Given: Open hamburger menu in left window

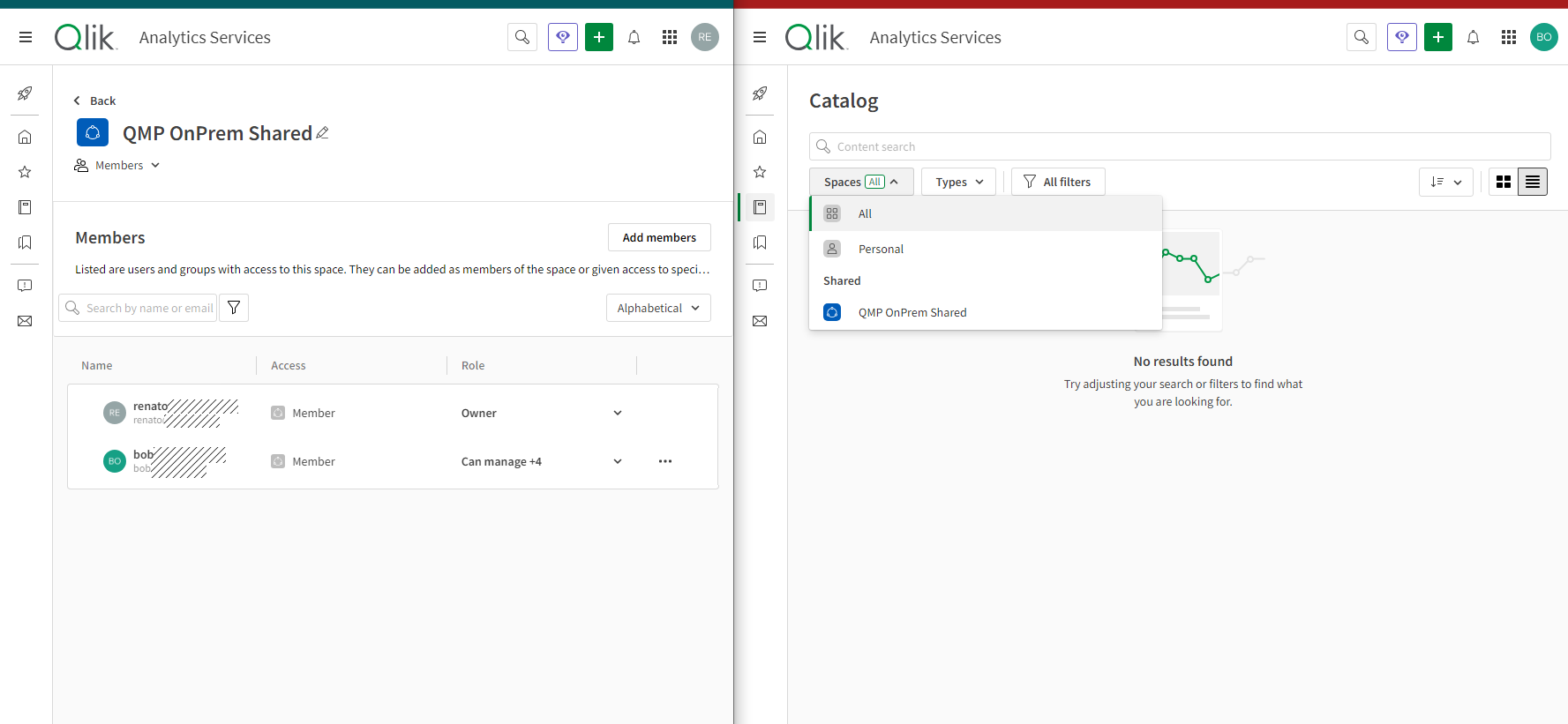Looking at the screenshot, I should coord(26,37).
